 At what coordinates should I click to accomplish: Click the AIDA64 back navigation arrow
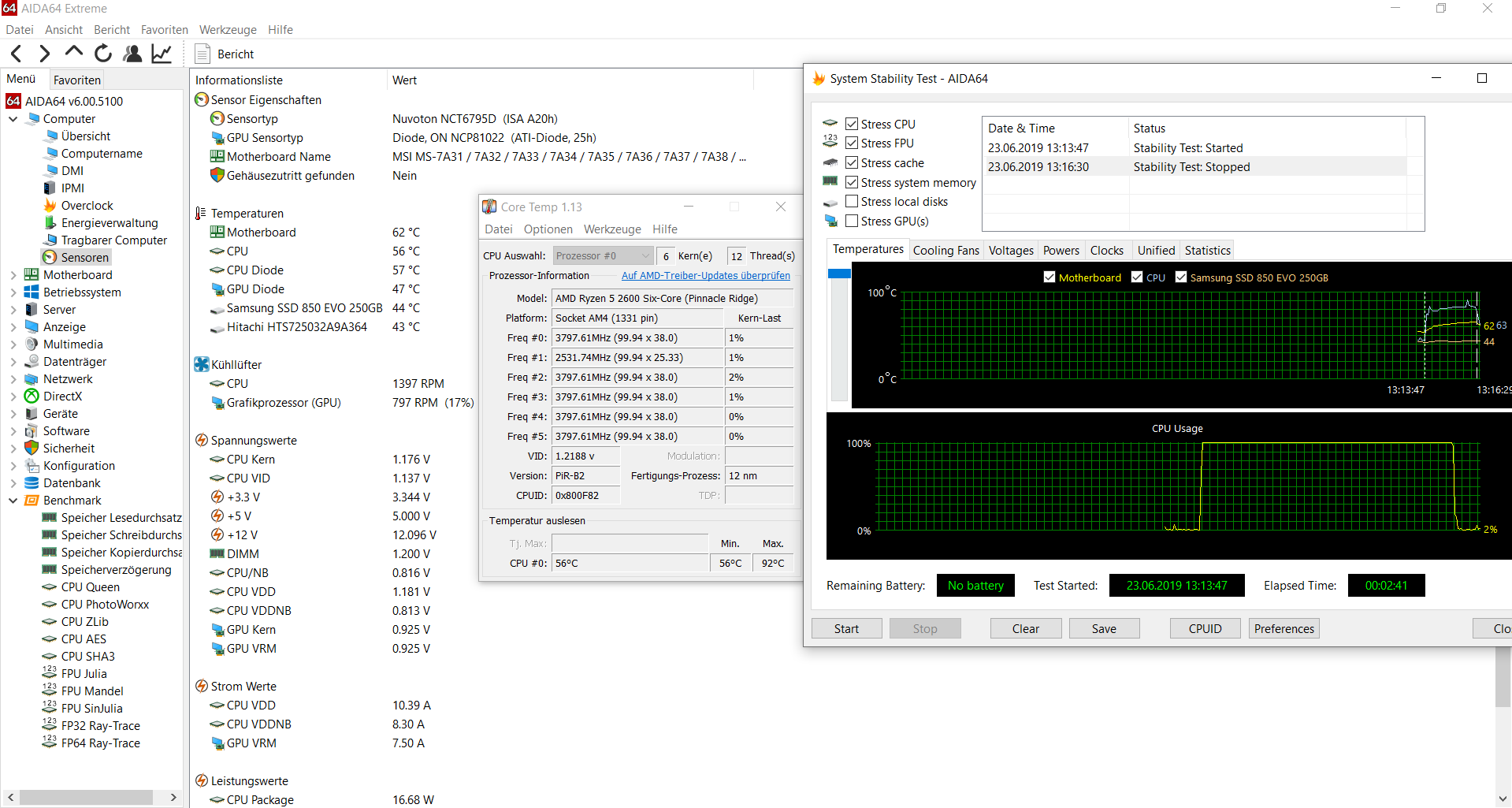(x=17, y=54)
